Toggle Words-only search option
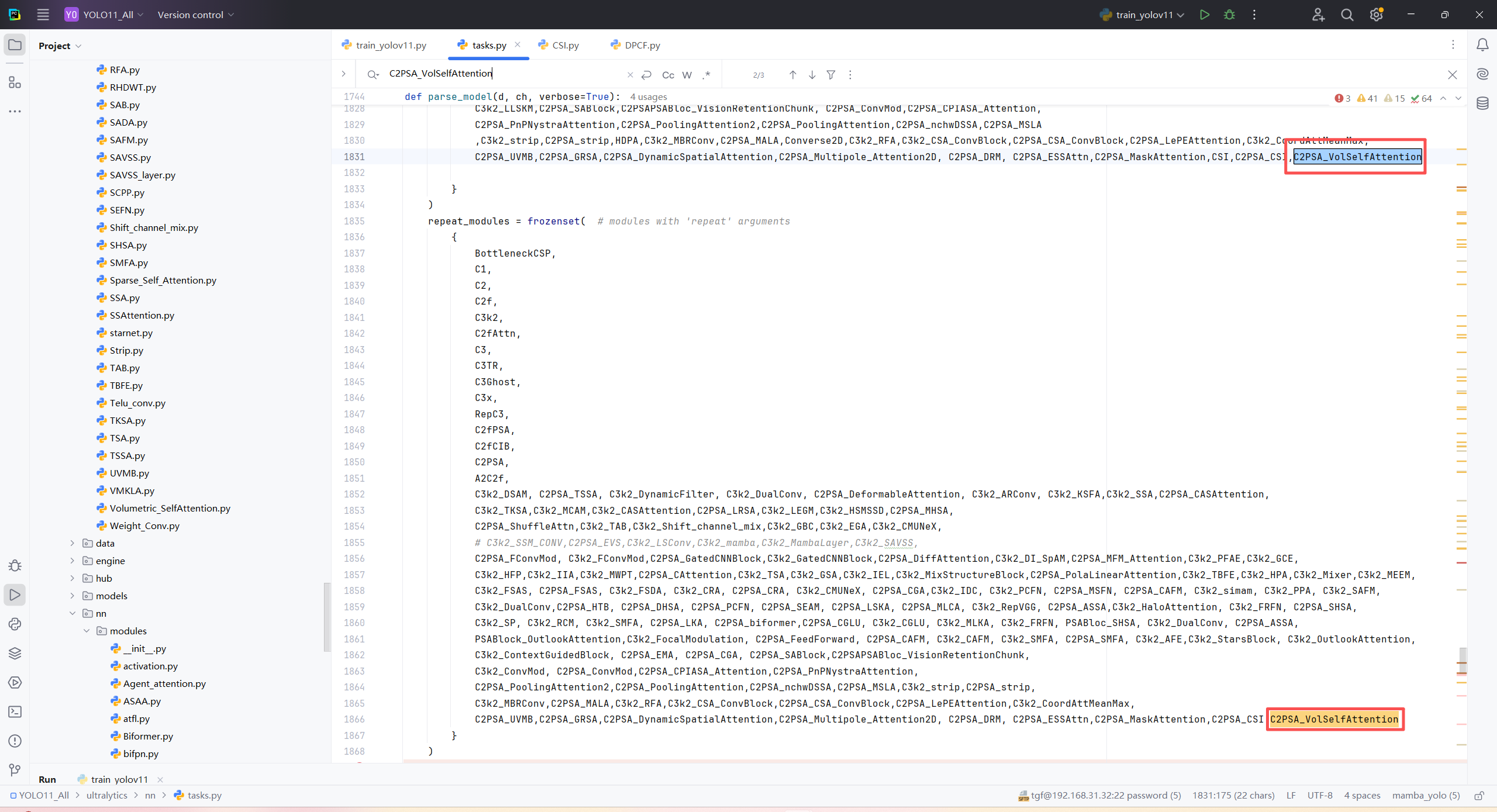The height and width of the screenshot is (812, 1497). 687,75
